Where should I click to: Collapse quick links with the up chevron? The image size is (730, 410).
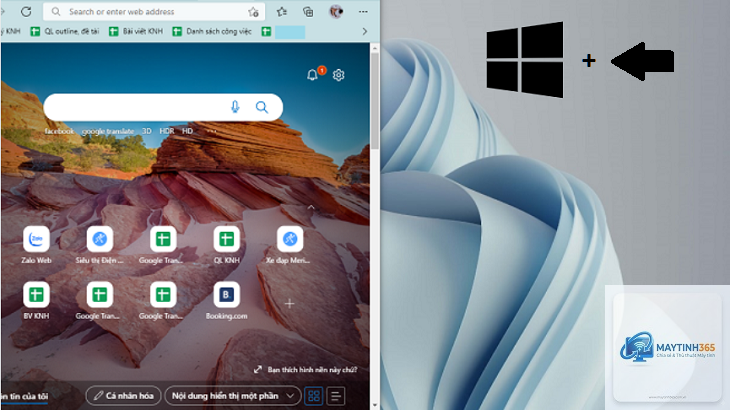[x=311, y=208]
